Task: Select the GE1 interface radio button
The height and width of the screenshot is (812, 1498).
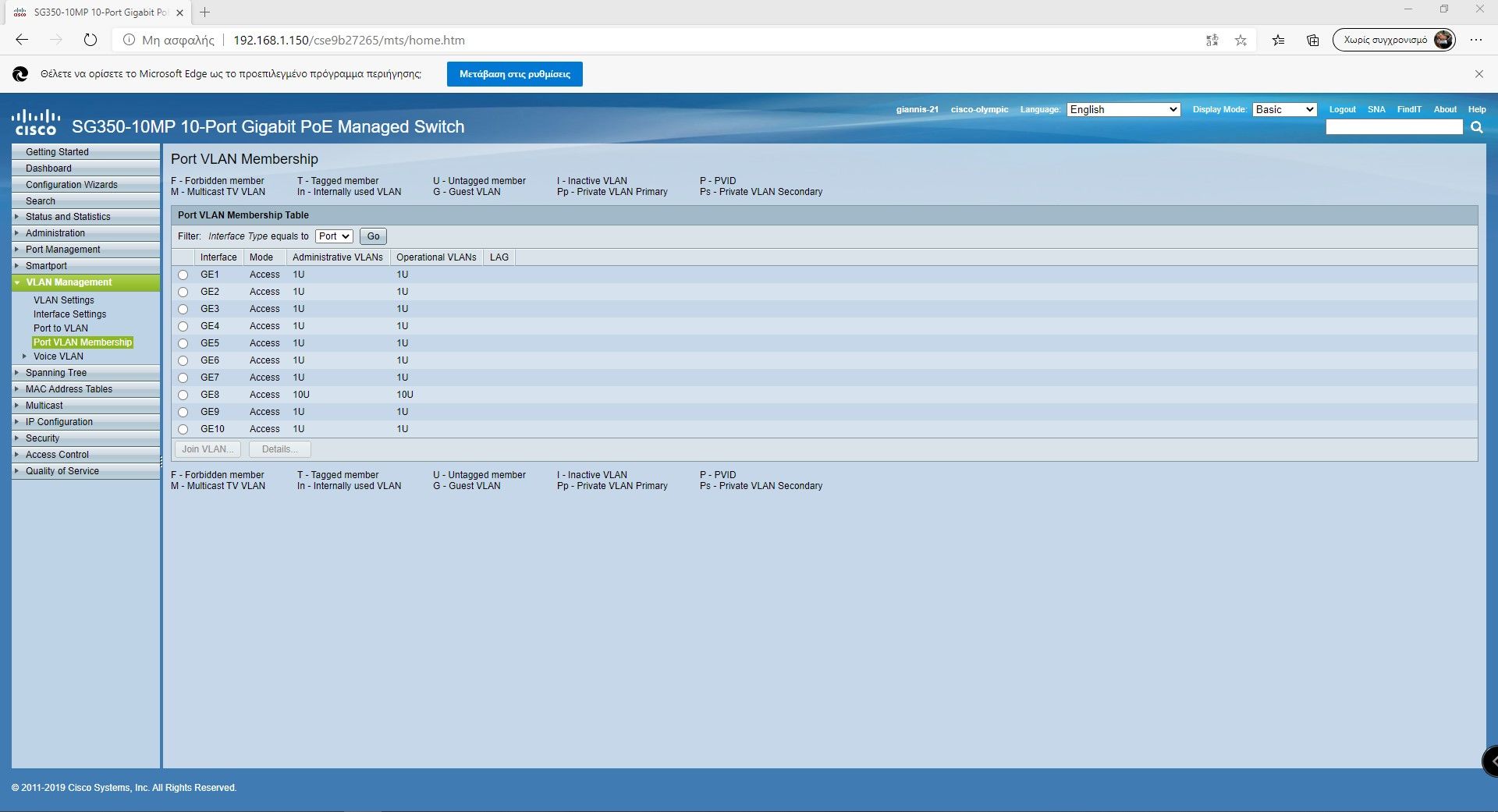Action: click(183, 275)
